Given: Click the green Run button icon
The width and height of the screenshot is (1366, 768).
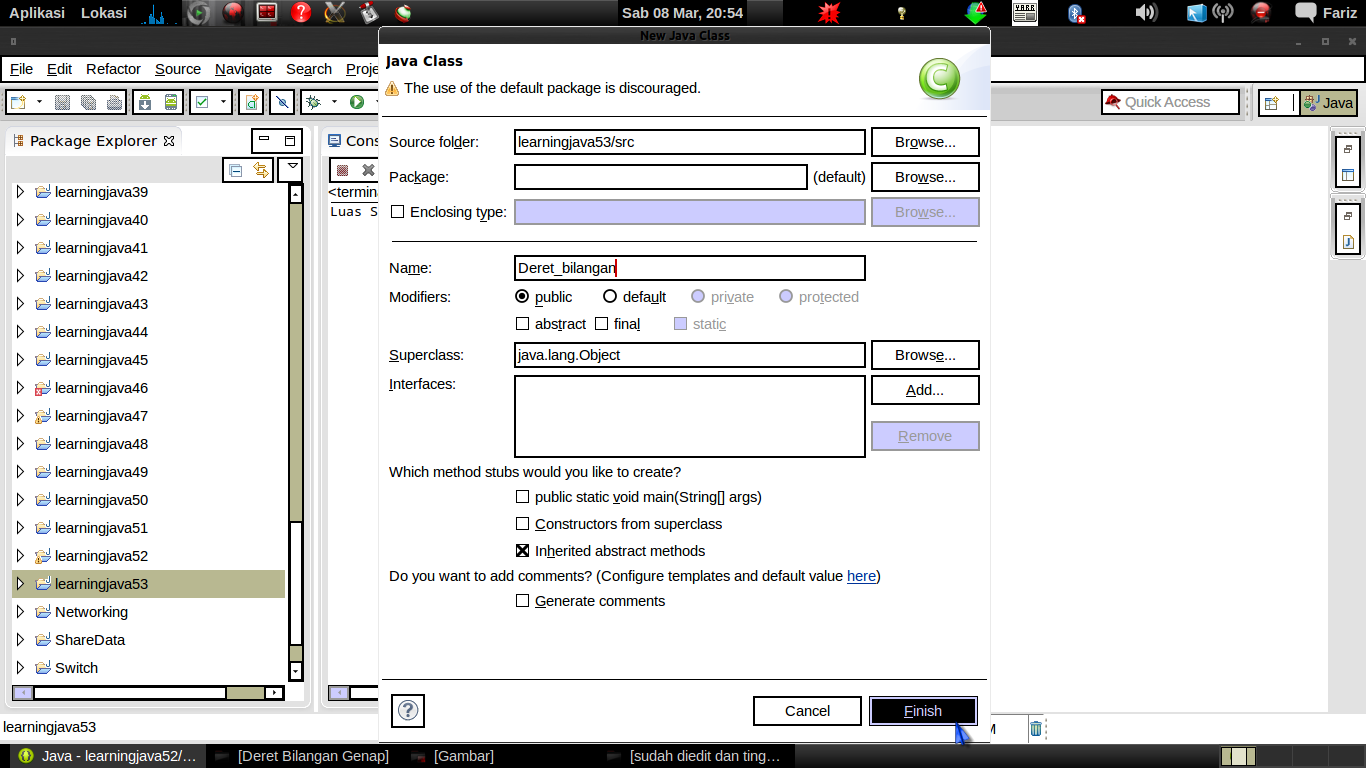Looking at the screenshot, I should (x=356, y=102).
